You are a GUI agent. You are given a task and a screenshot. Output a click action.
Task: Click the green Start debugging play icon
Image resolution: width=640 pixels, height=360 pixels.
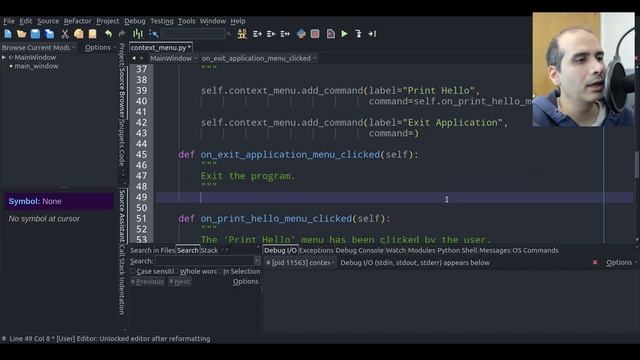pyautogui.click(x=344, y=34)
